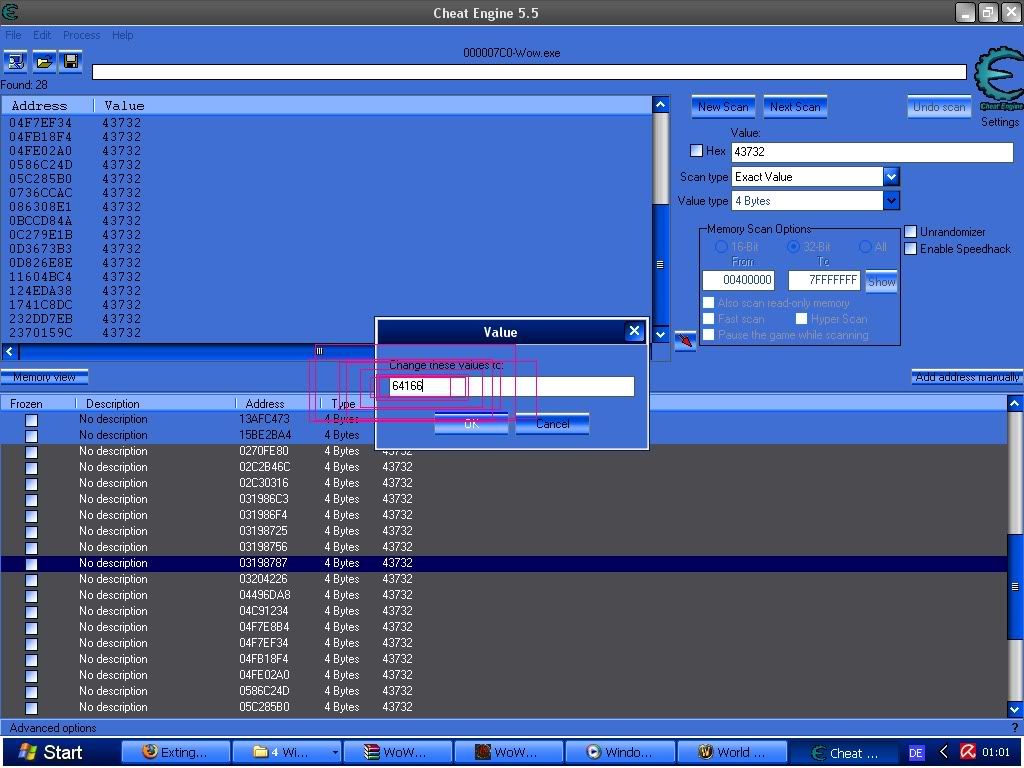This screenshot has height=768, width=1024.
Task: Toggle the Hyper Scan checkbox
Action: tap(801, 319)
